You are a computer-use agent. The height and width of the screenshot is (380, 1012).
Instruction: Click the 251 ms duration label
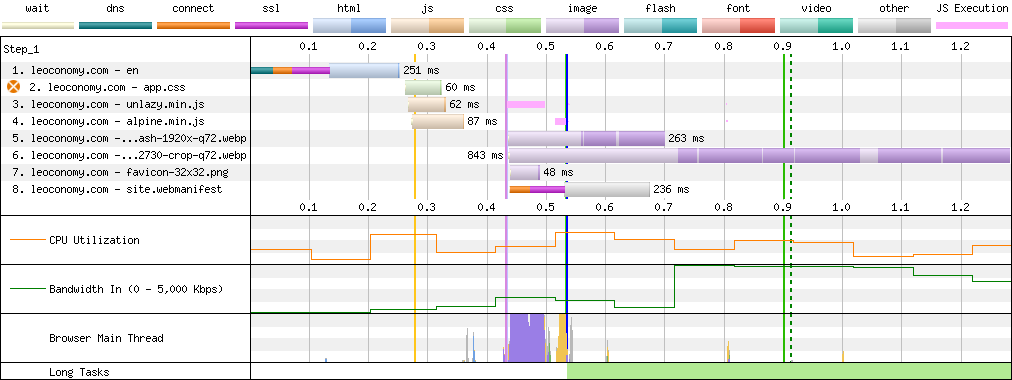click(x=421, y=70)
